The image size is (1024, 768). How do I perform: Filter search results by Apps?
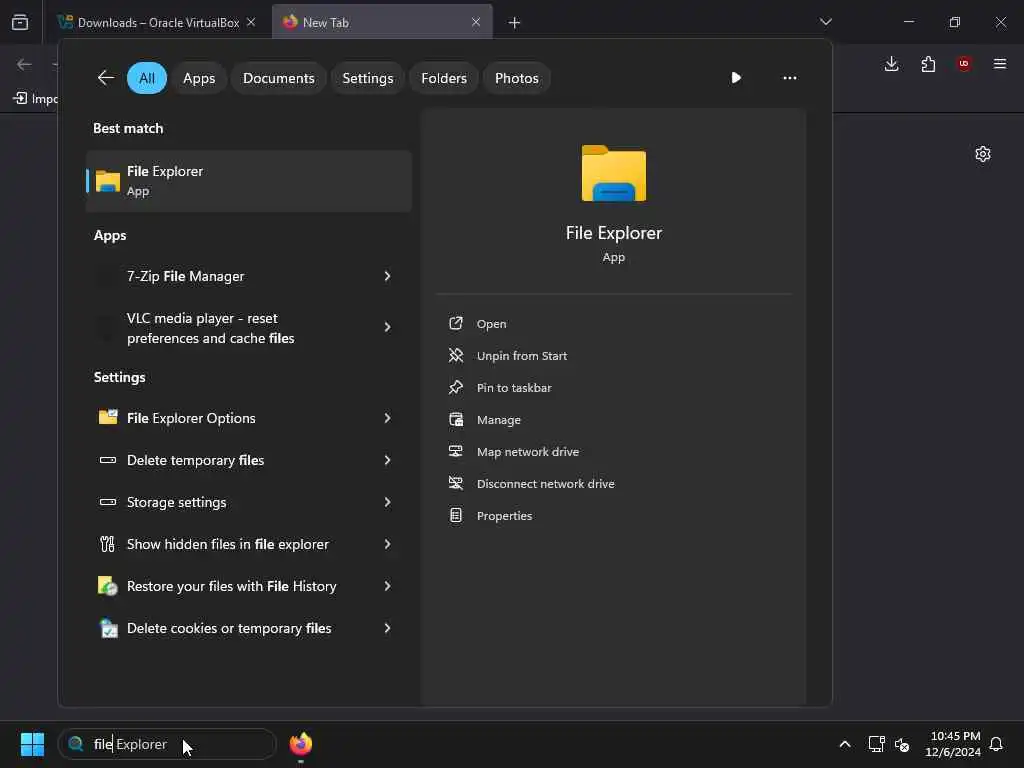[199, 78]
